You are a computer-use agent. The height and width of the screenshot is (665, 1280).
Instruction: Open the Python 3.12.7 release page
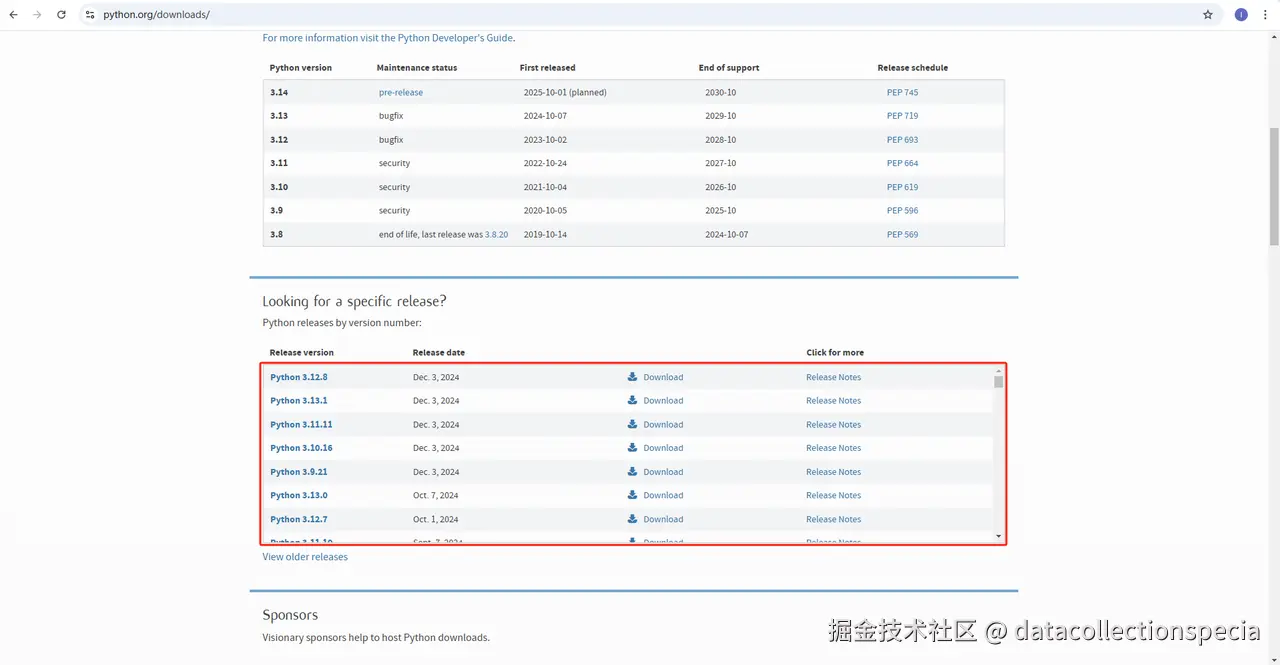point(299,519)
